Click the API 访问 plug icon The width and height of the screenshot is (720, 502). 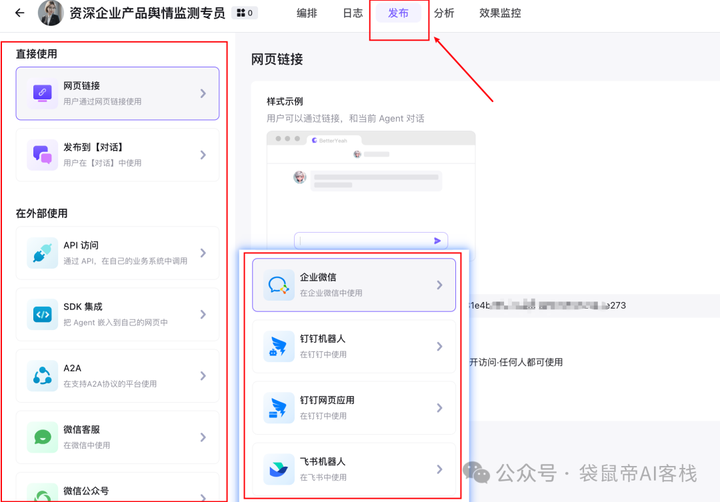(42, 253)
